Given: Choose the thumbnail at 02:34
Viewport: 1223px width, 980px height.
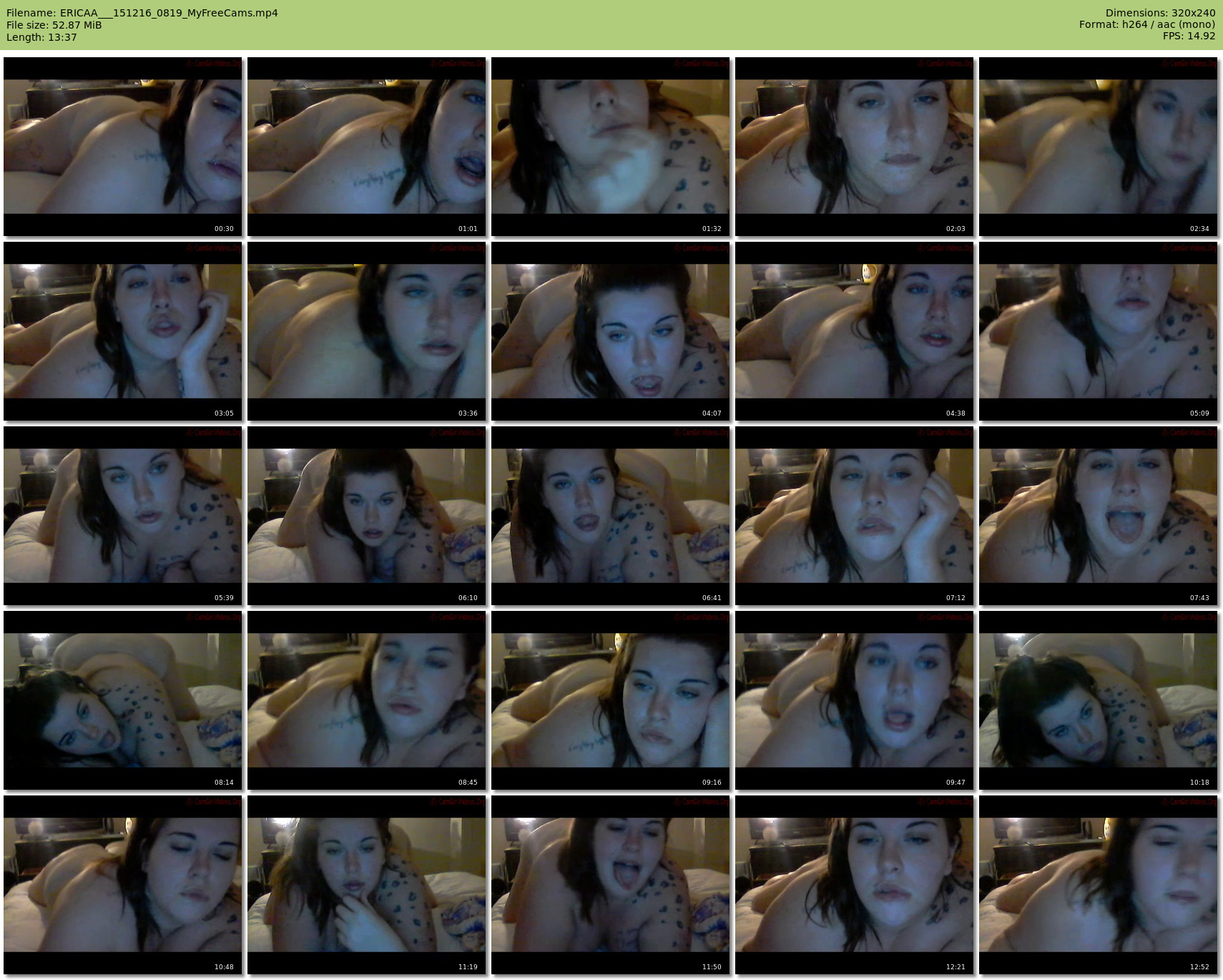Looking at the screenshot, I should (1099, 147).
